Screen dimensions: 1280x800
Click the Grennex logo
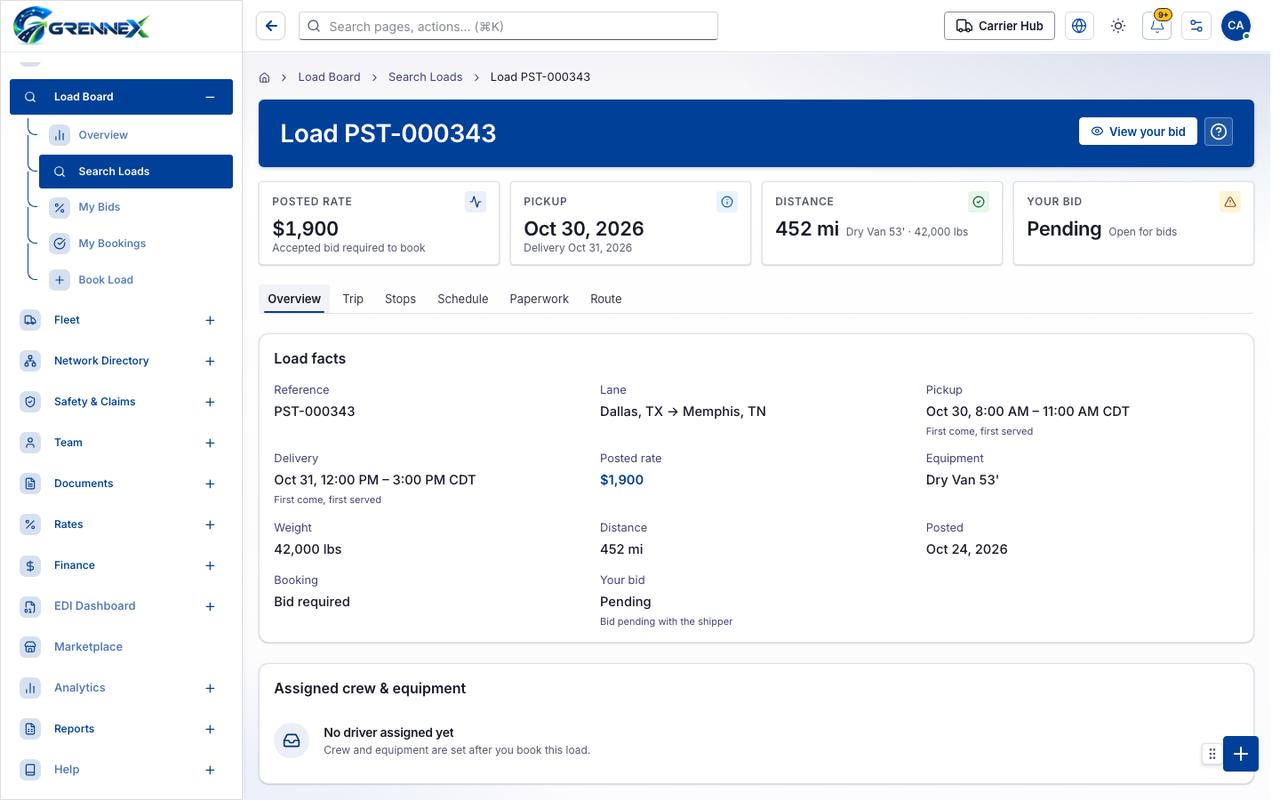click(x=81, y=25)
